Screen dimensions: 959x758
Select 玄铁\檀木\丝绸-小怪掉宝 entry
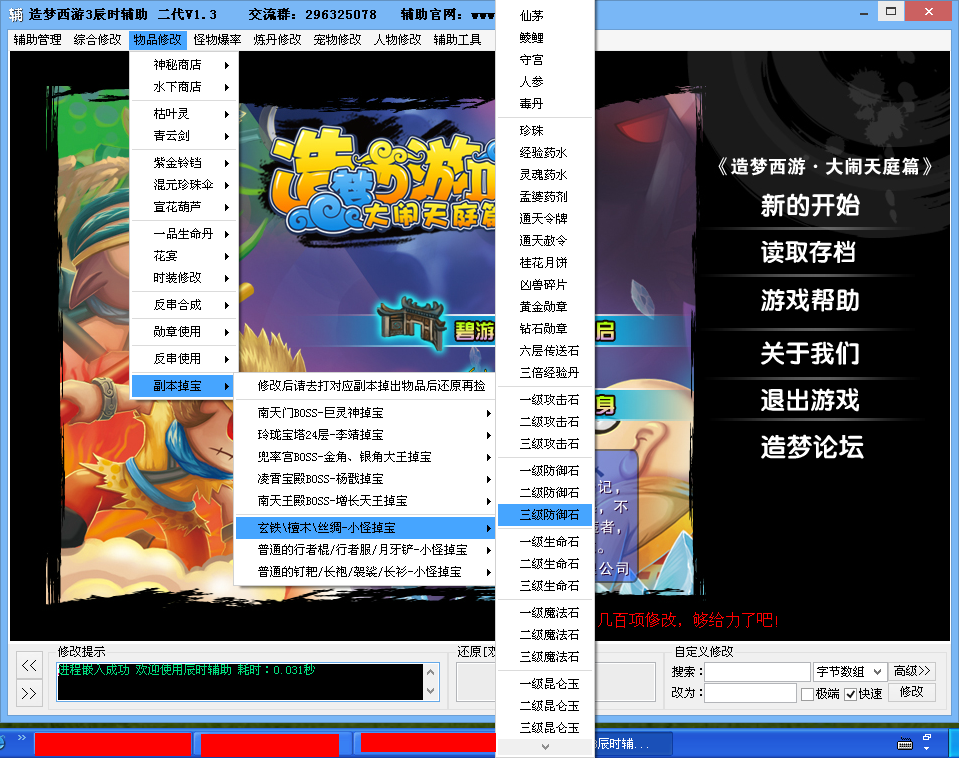coord(365,528)
